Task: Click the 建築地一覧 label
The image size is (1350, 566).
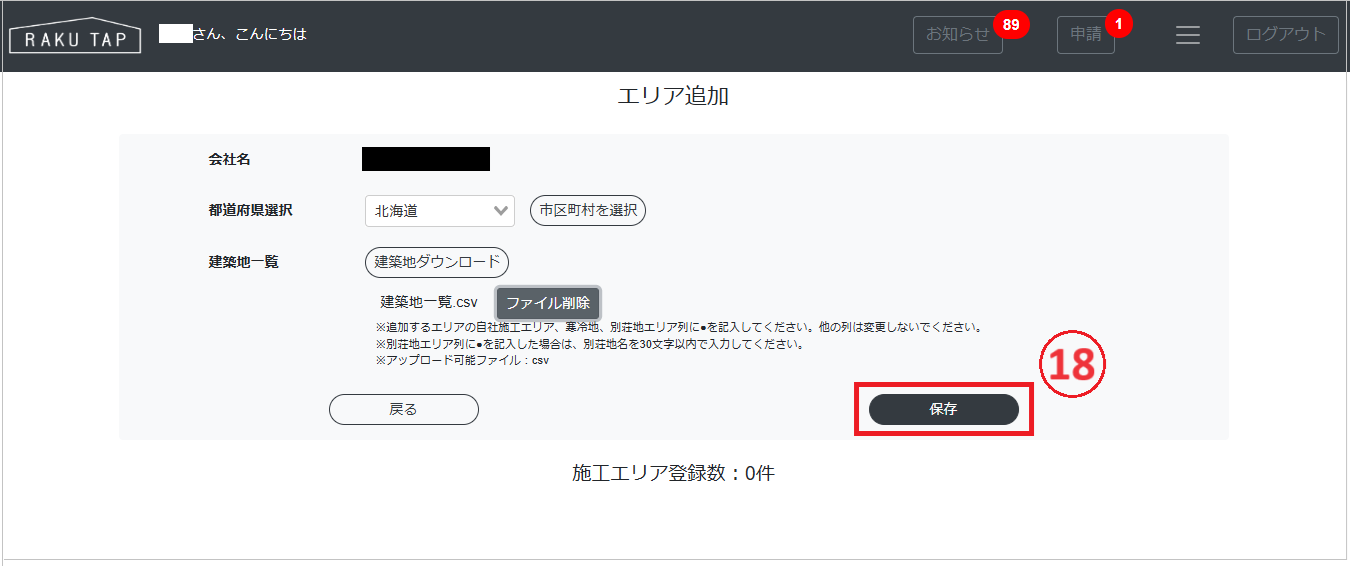Action: click(x=244, y=262)
